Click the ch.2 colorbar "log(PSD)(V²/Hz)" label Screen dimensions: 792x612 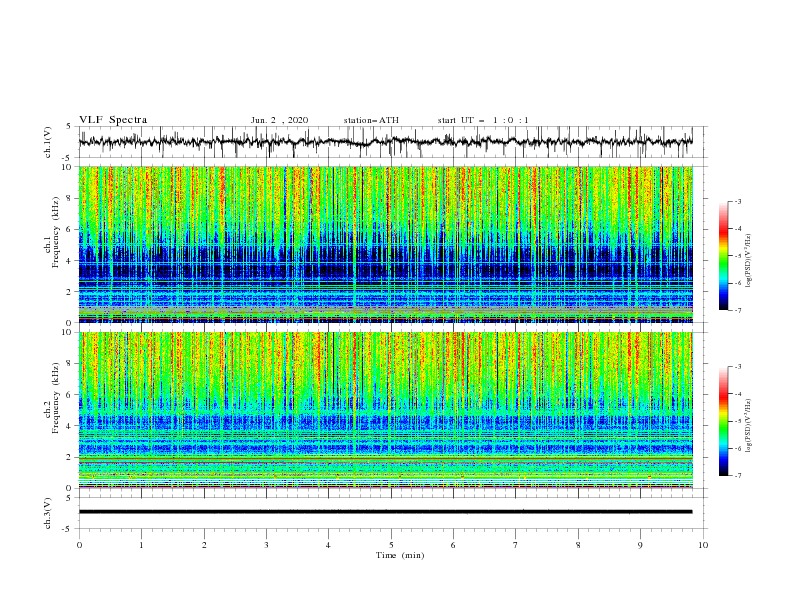click(748, 425)
